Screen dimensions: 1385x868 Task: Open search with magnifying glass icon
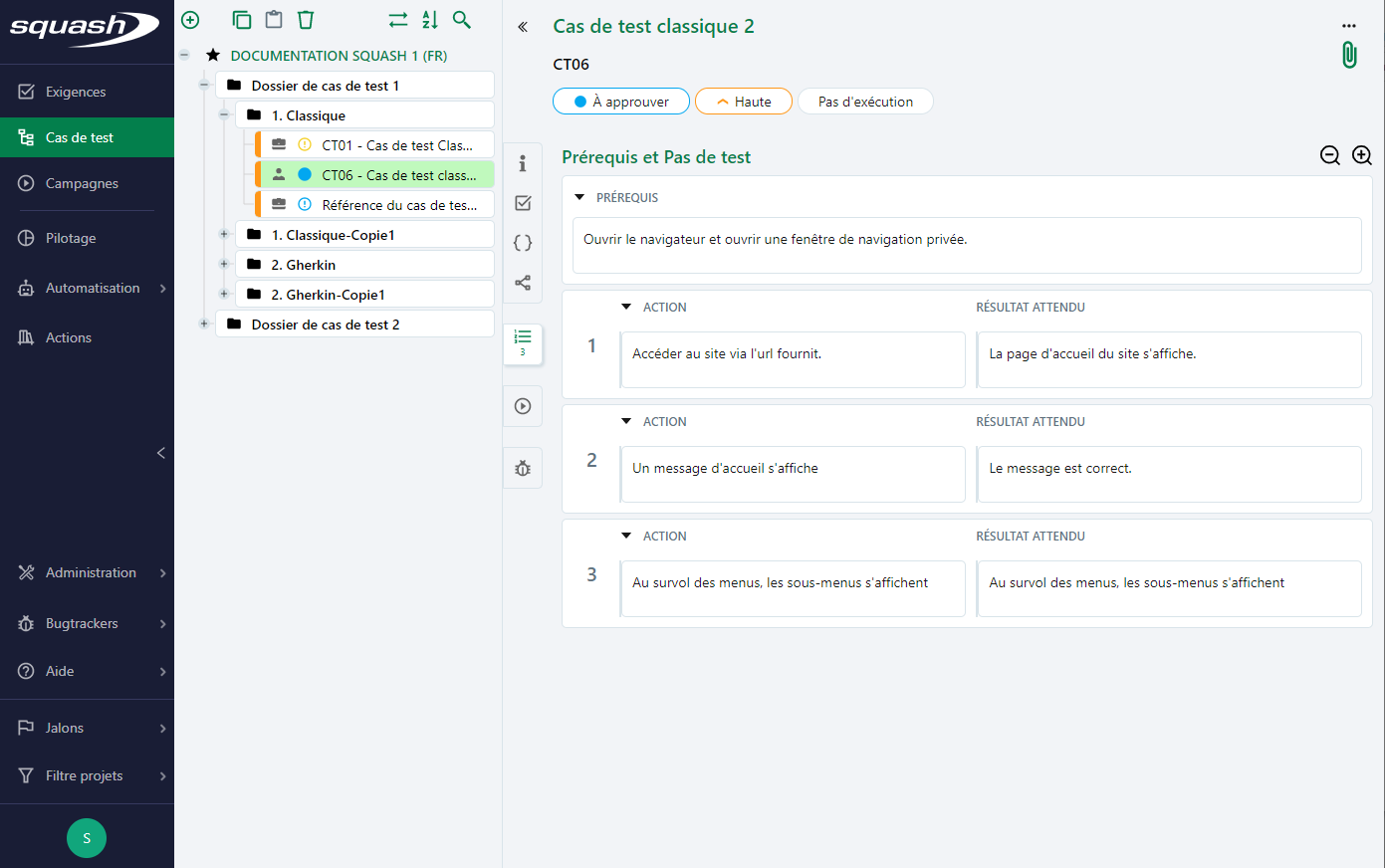coord(462,20)
